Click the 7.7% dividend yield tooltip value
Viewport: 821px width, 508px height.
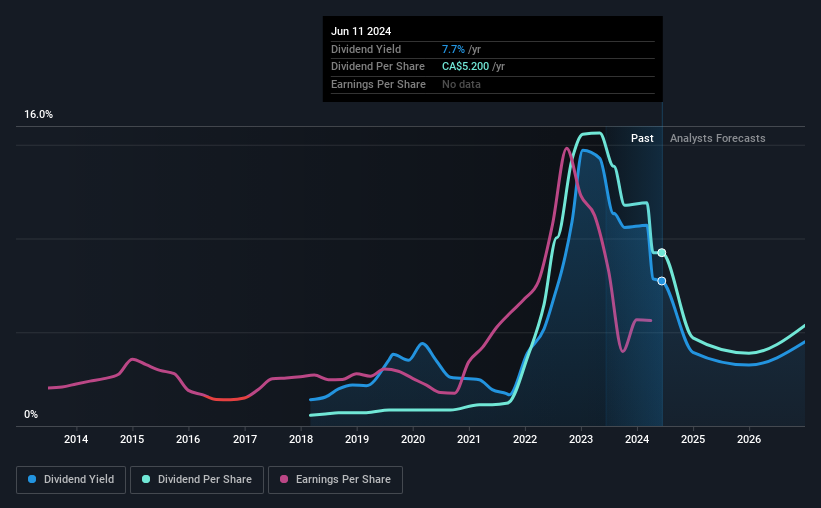[453, 49]
